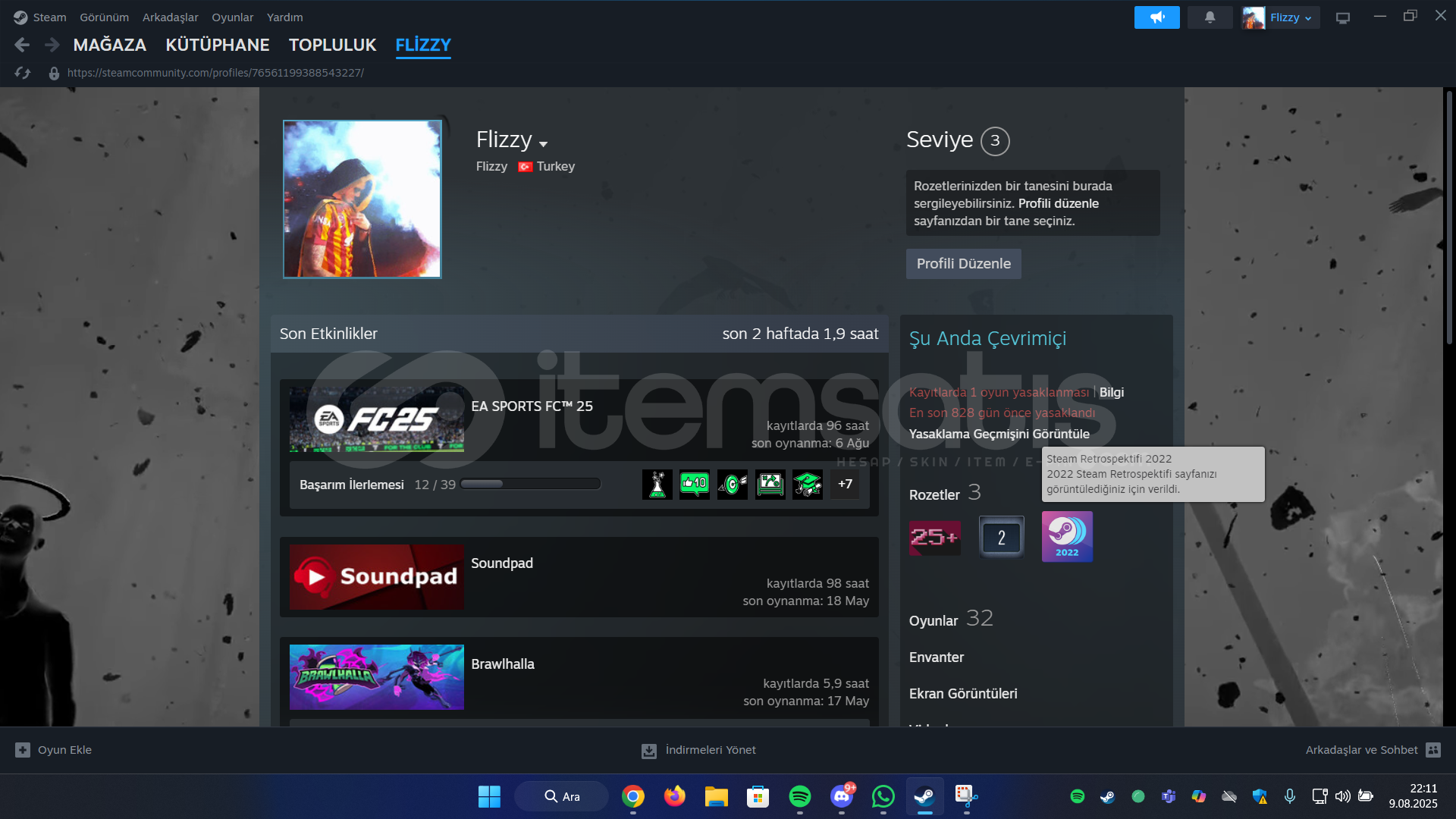Viewport: 1456px width, 819px height.
Task: Open Arkadaşlar ve Sohbet friends icon
Action: pos(1433,750)
